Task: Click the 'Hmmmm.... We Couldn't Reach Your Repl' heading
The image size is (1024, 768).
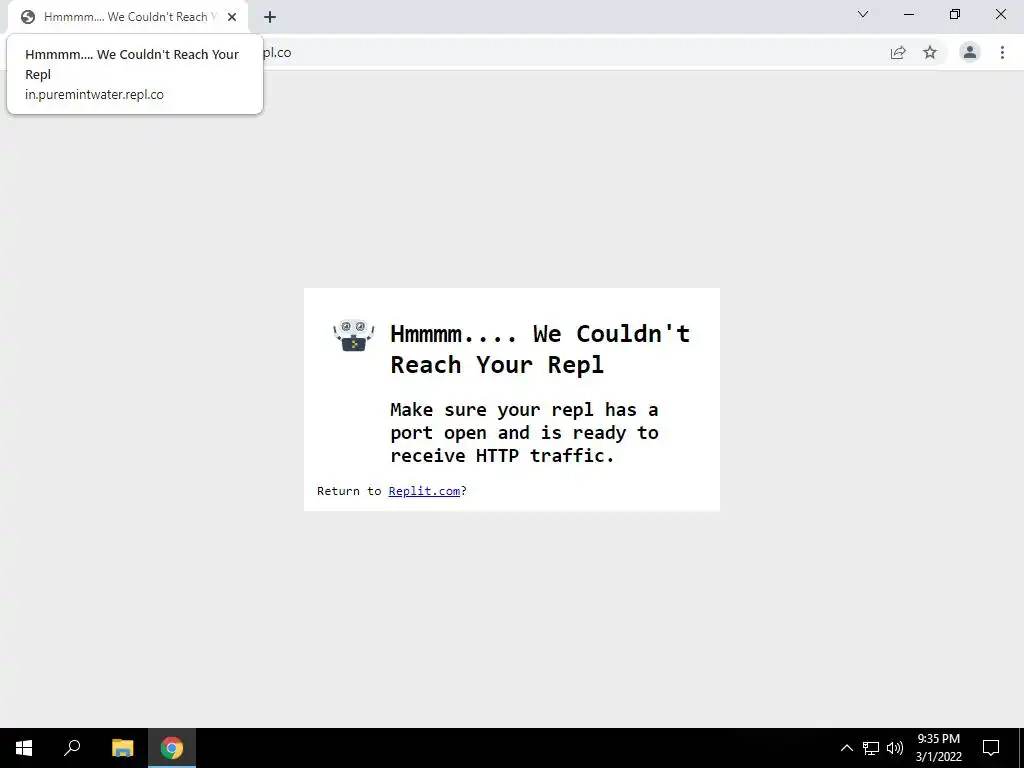Action: [539, 349]
